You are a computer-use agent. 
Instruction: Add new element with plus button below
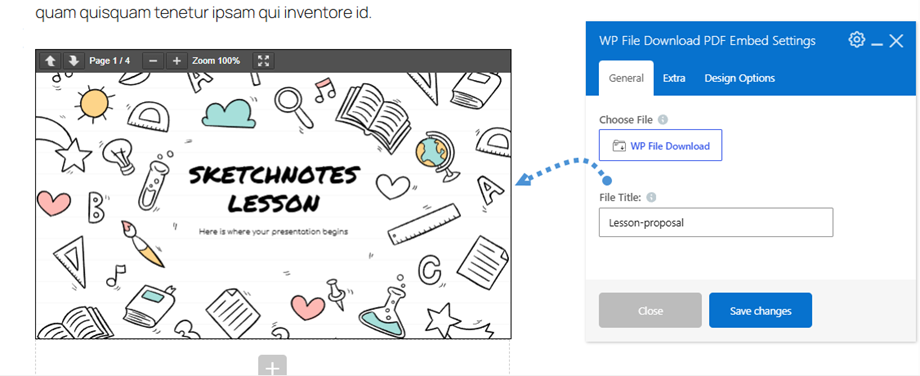(272, 365)
